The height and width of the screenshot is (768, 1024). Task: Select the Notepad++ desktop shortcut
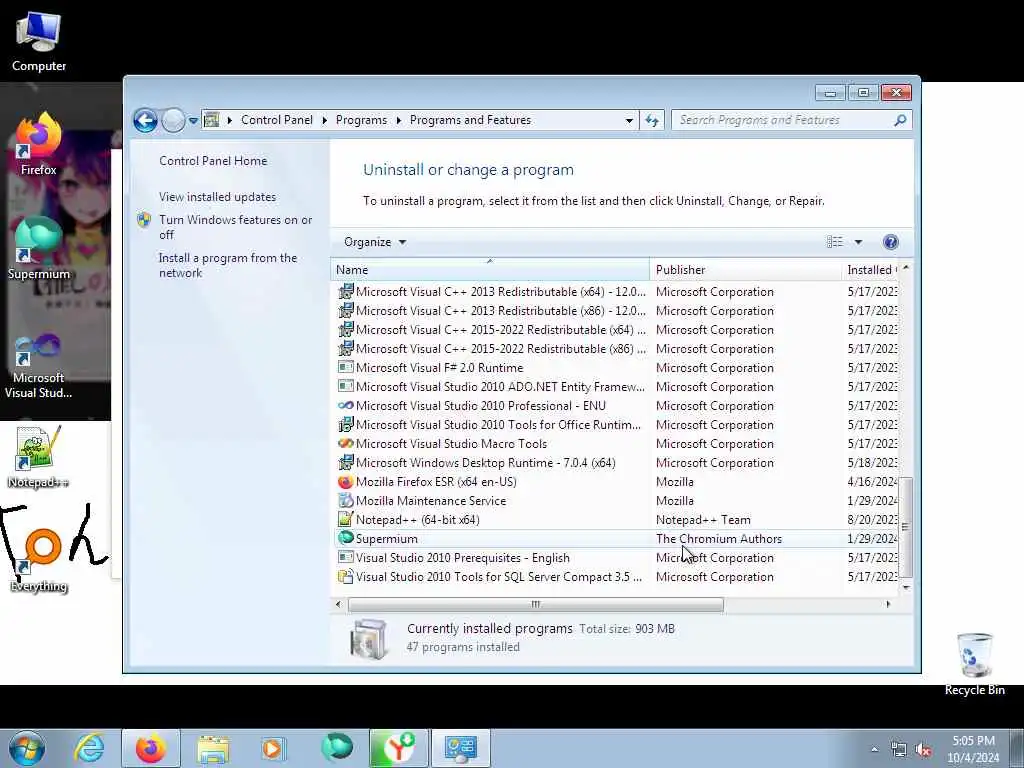click(39, 457)
